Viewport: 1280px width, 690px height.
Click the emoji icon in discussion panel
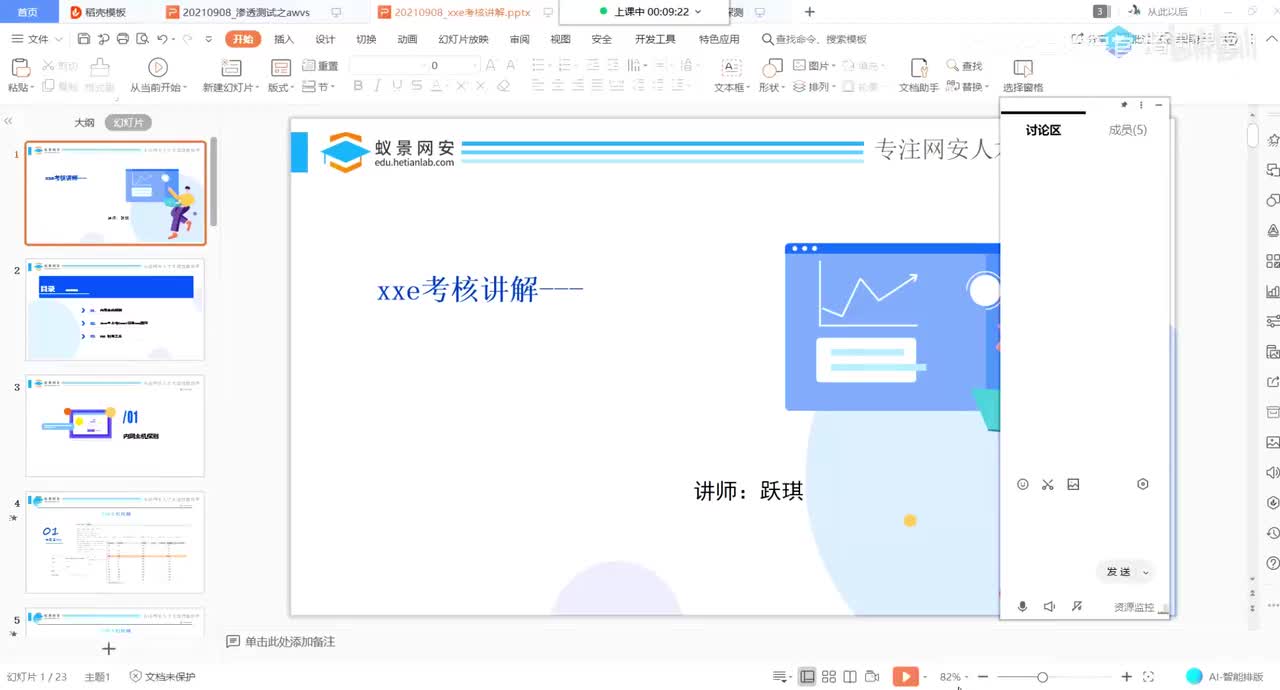click(1023, 484)
